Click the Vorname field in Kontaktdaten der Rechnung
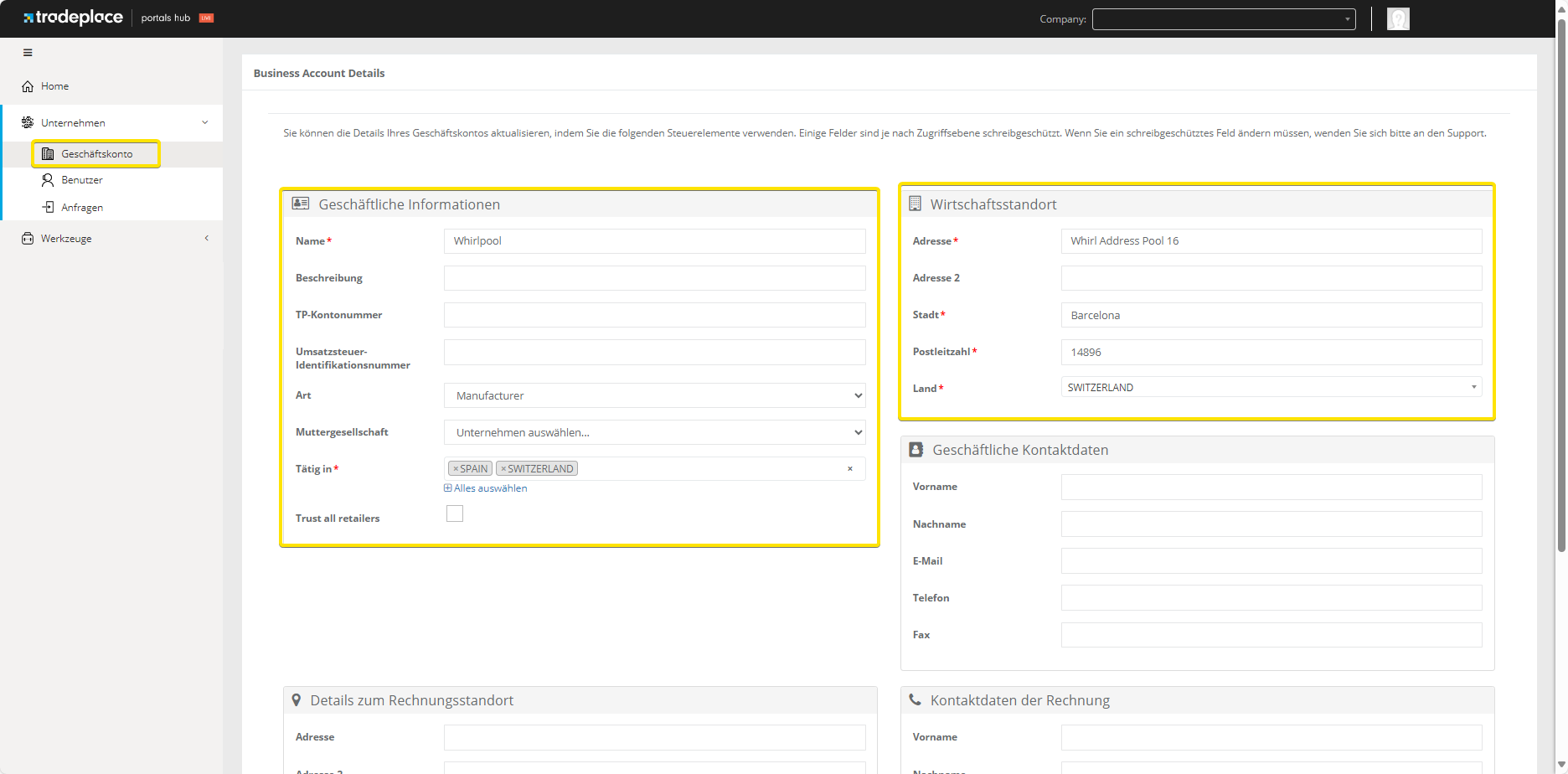The height and width of the screenshot is (774, 1568). coord(1271,737)
